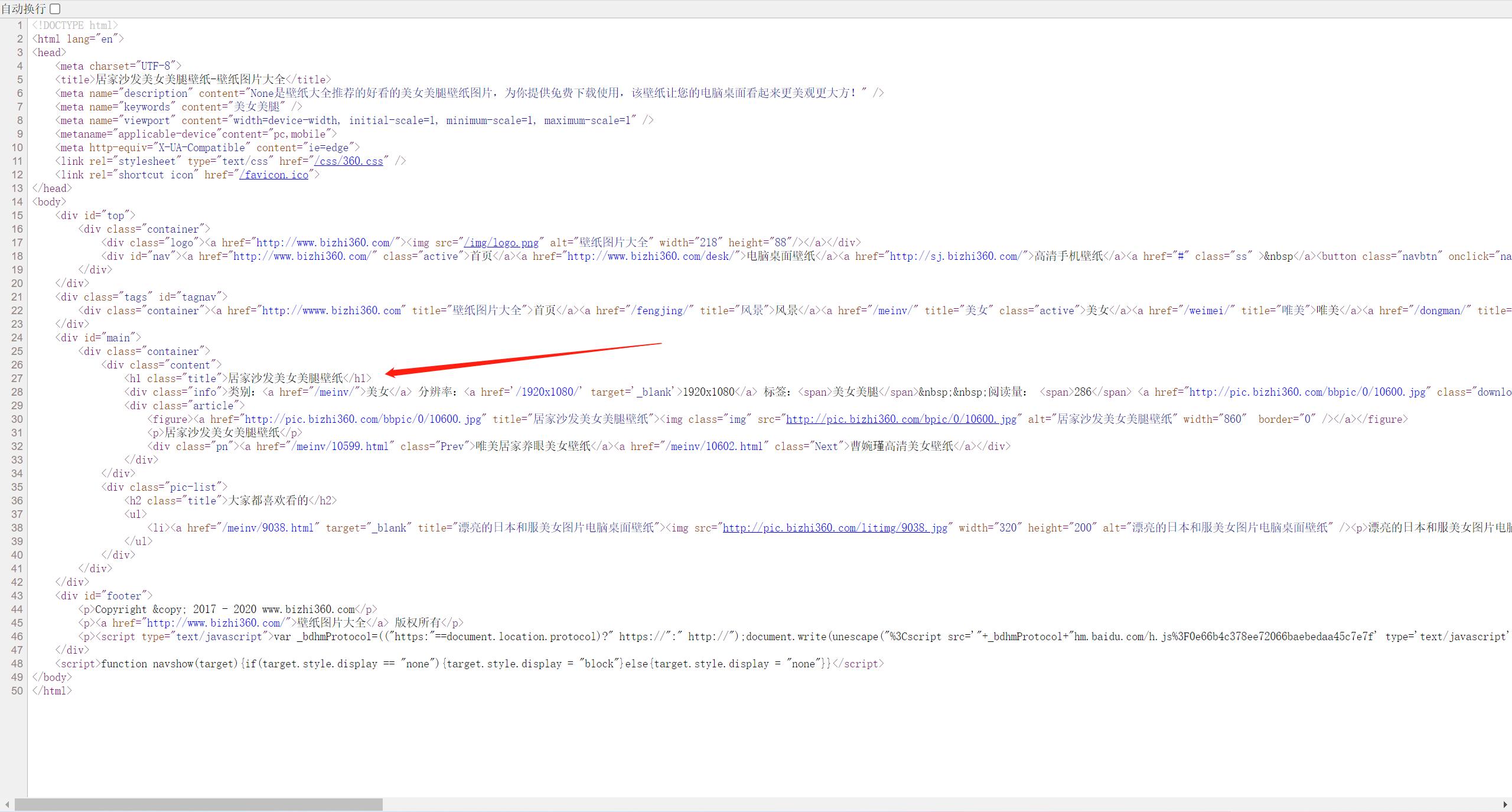
Task: Click line number 50 in the gutter
Action: [17, 690]
